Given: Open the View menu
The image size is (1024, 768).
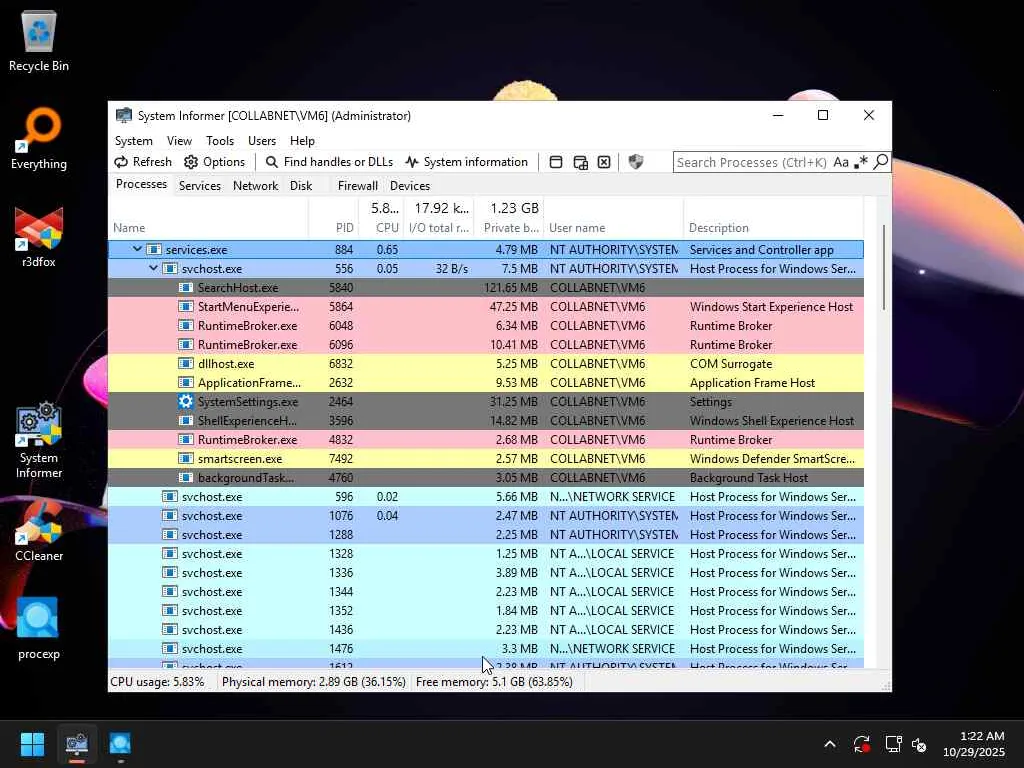Looking at the screenshot, I should tap(179, 140).
